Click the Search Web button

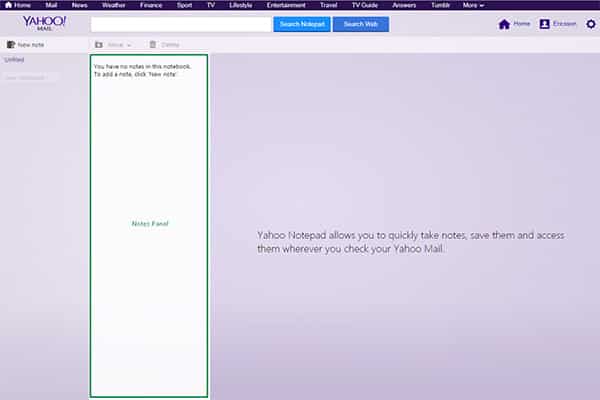pyautogui.click(x=361, y=24)
